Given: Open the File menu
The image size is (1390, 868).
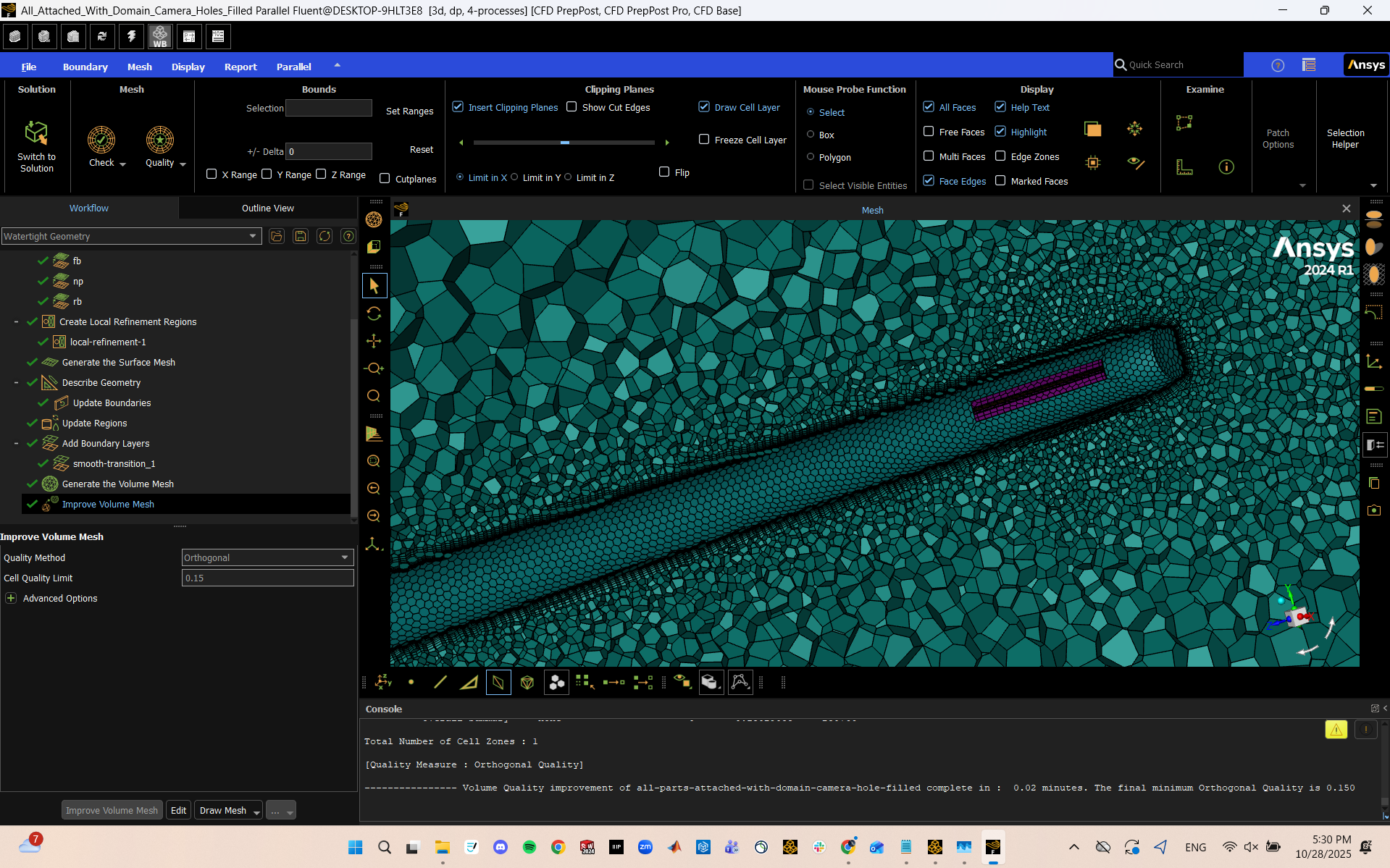Looking at the screenshot, I should click(29, 67).
